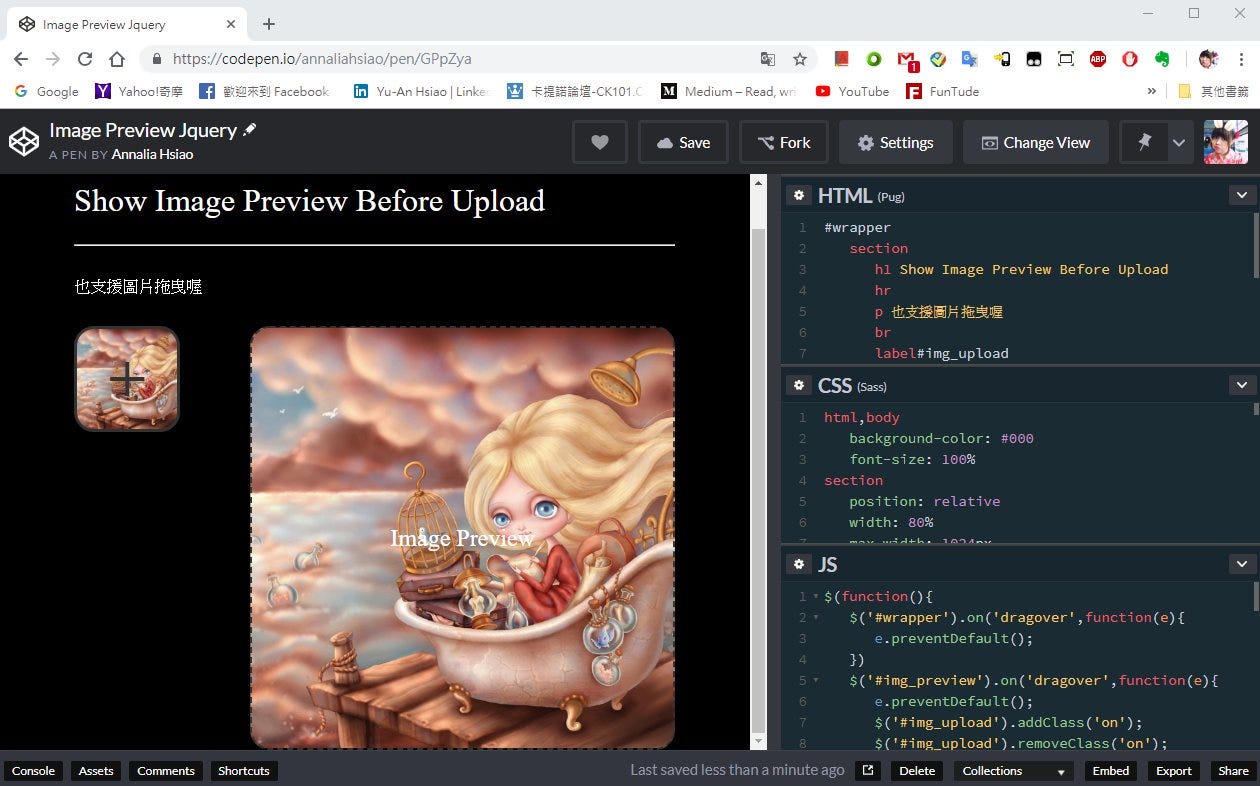This screenshot has height=786, width=1260.
Task: Click the code line 'label#img_upload'
Action: coord(941,353)
